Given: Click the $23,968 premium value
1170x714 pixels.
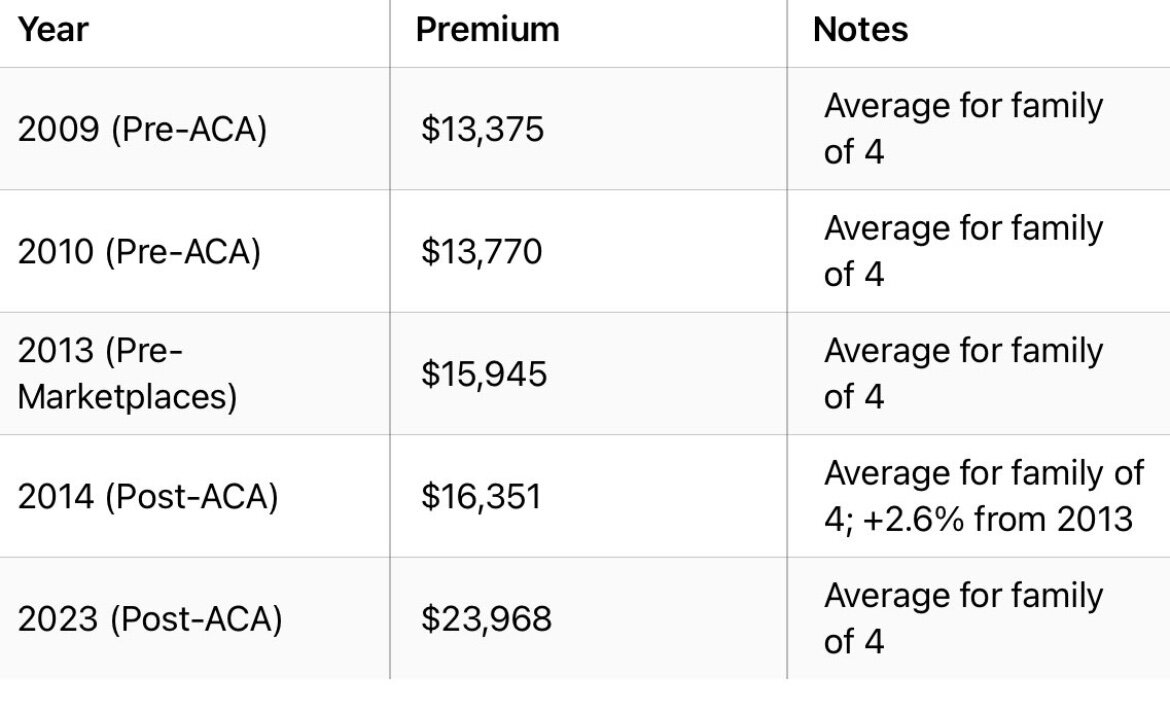Looking at the screenshot, I should 486,620.
